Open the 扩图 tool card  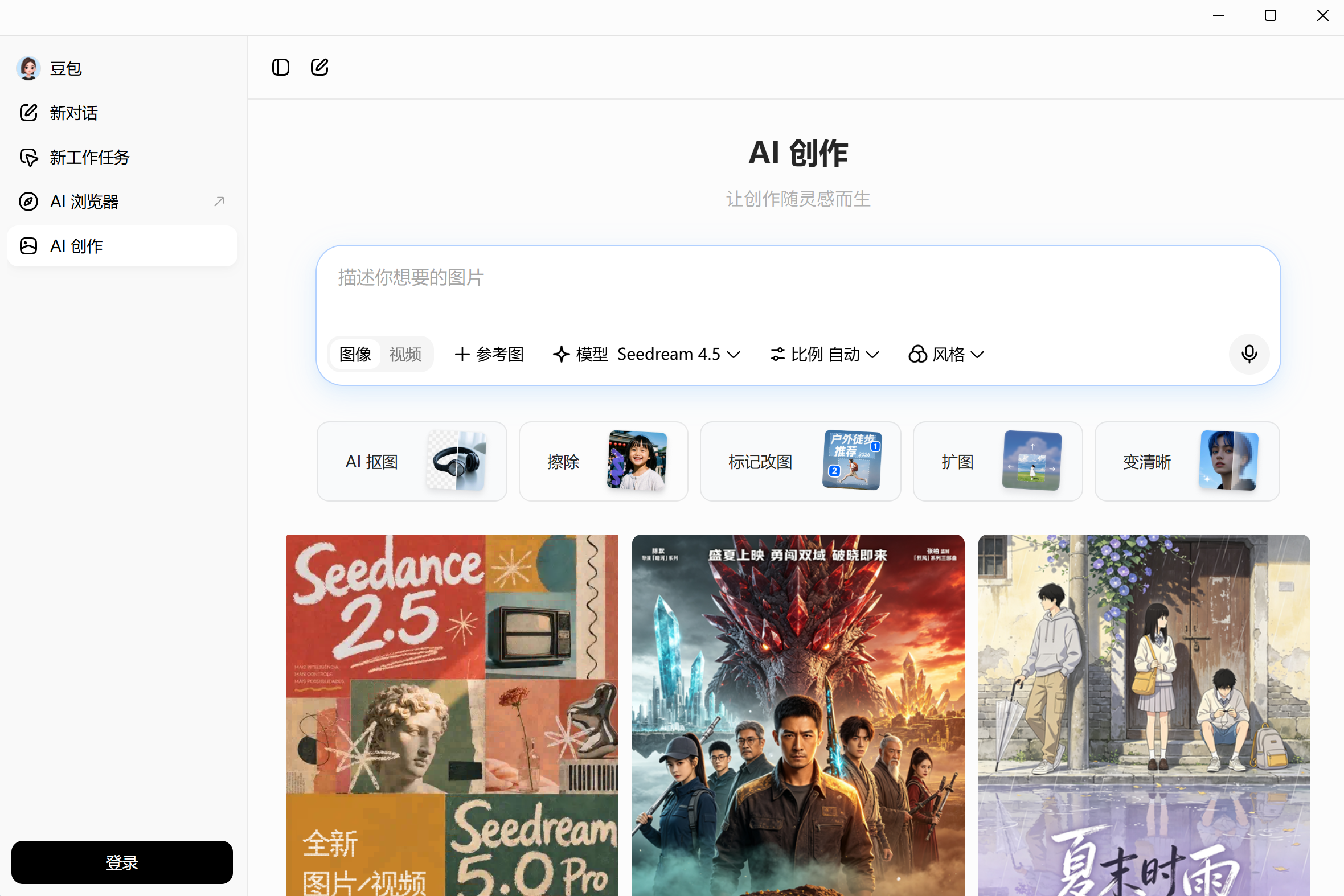tap(998, 462)
